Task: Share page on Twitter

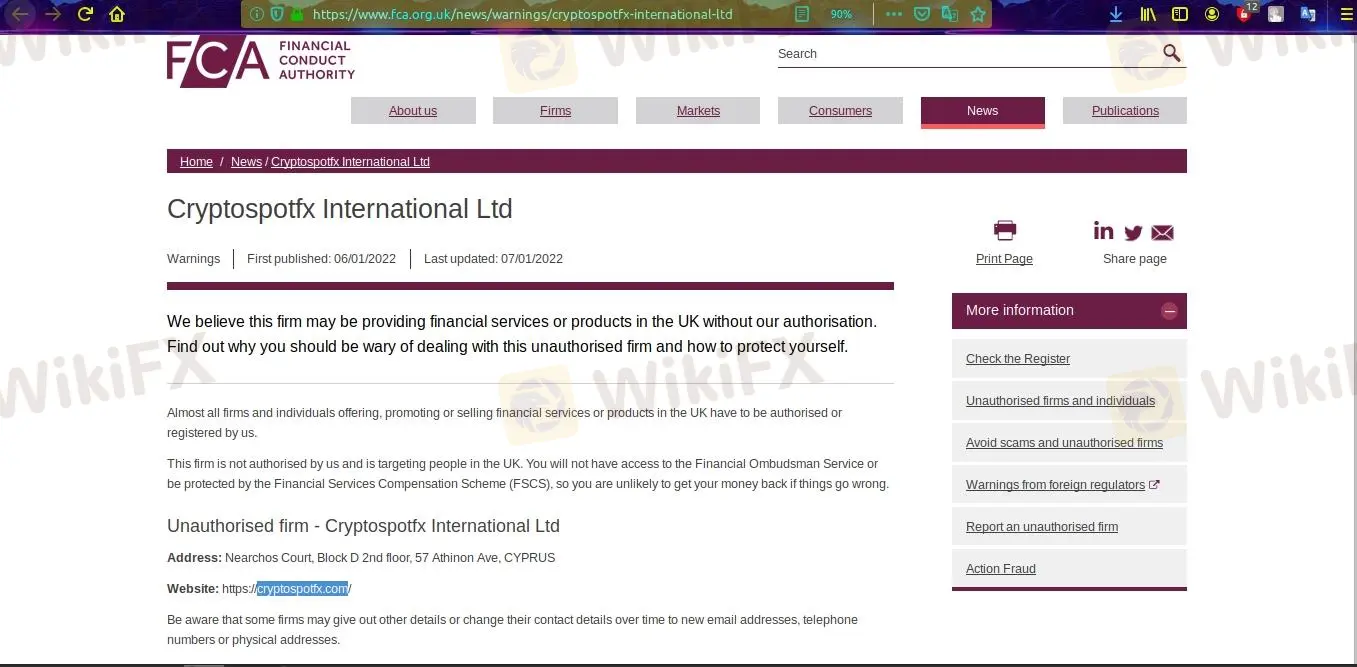Action: (x=1133, y=233)
